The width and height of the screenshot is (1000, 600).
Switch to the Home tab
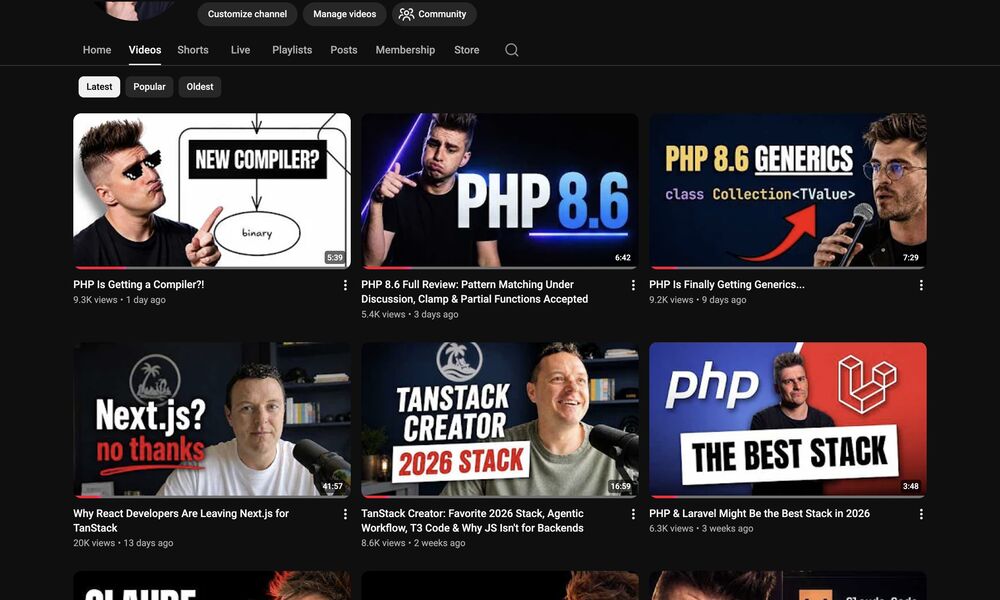(97, 50)
